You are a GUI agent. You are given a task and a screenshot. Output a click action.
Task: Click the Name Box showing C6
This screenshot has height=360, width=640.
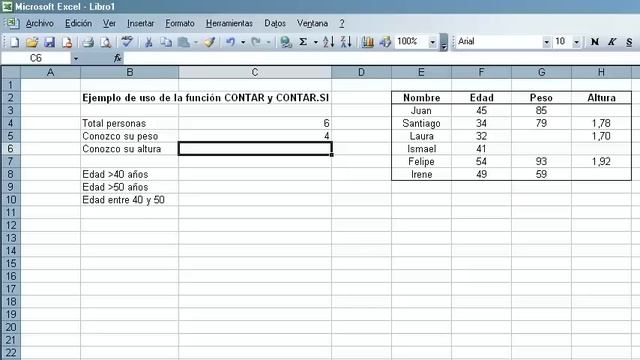36,58
